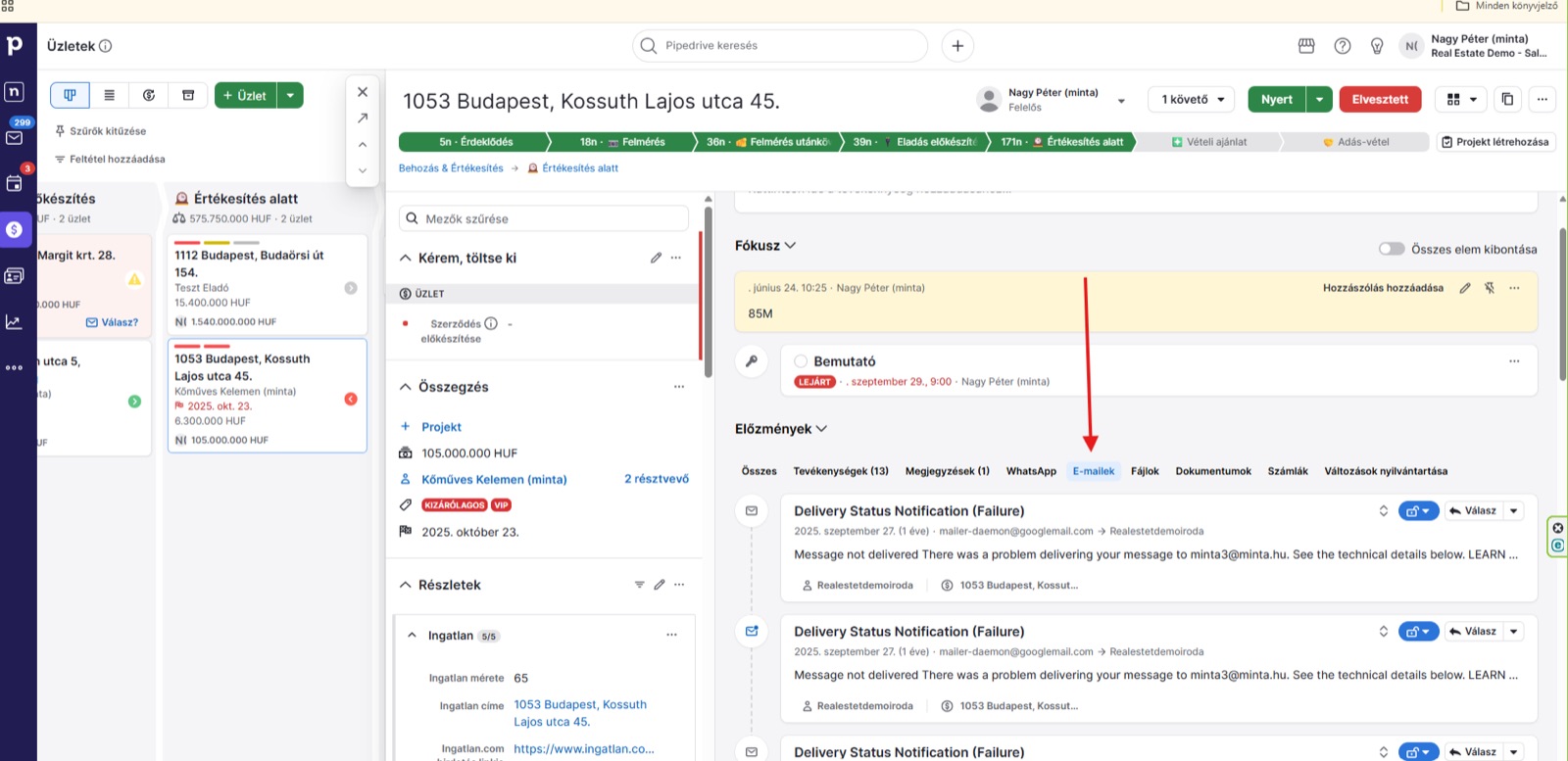Select the Megjegyzések (1) tab
The width and height of the screenshot is (1568, 761).
click(948, 471)
